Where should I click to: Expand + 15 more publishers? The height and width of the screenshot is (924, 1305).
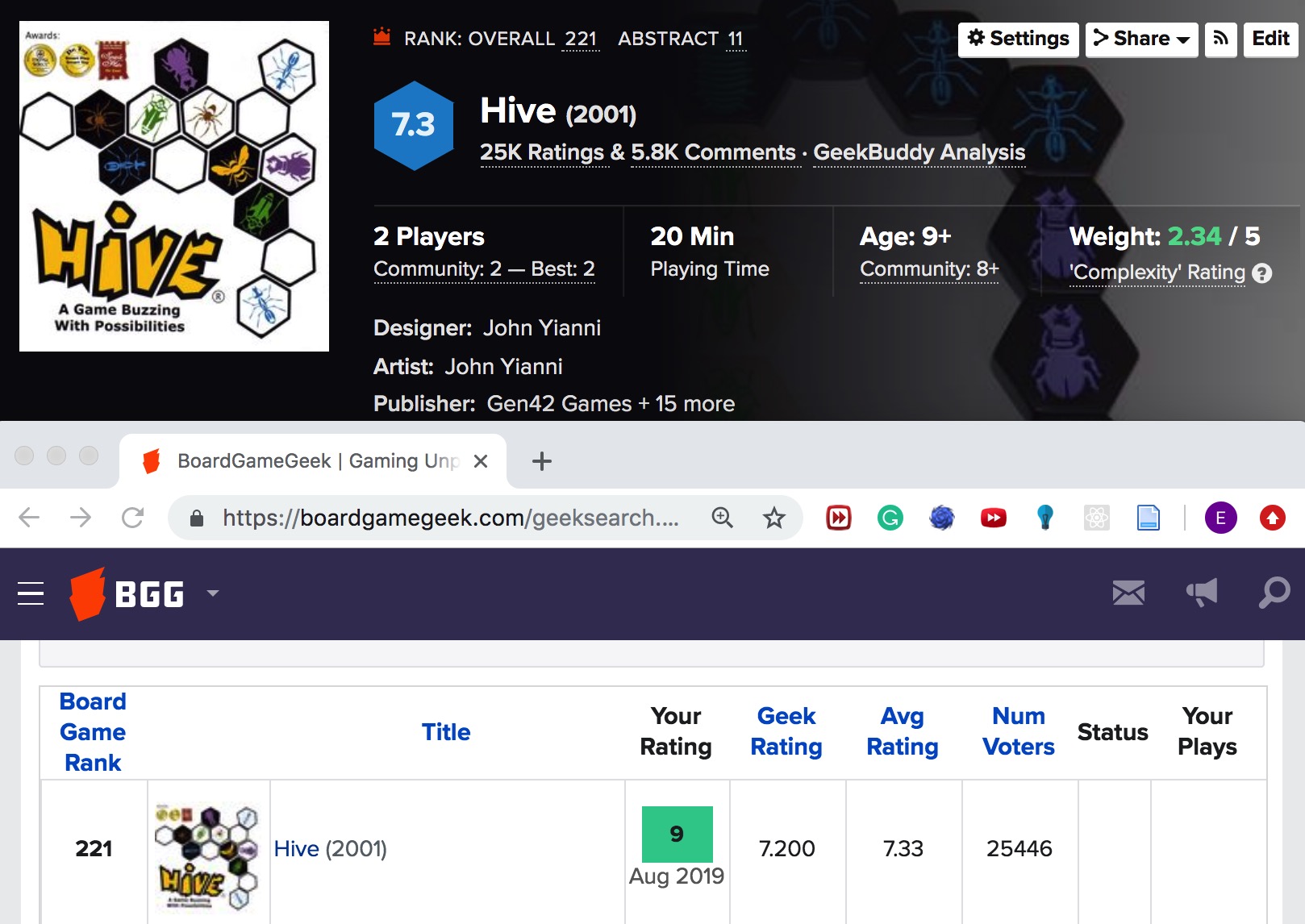[686, 404]
